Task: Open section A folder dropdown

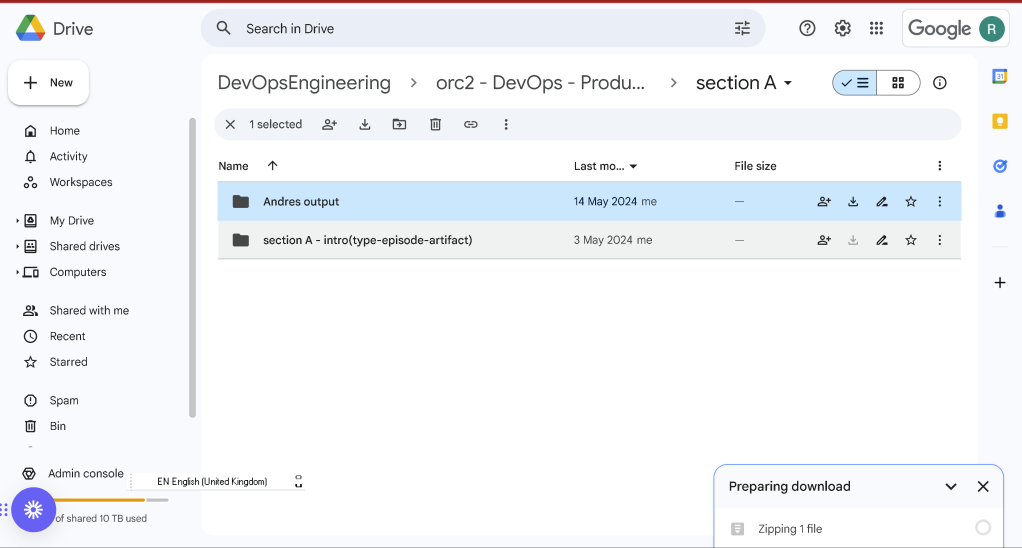Action: (787, 83)
